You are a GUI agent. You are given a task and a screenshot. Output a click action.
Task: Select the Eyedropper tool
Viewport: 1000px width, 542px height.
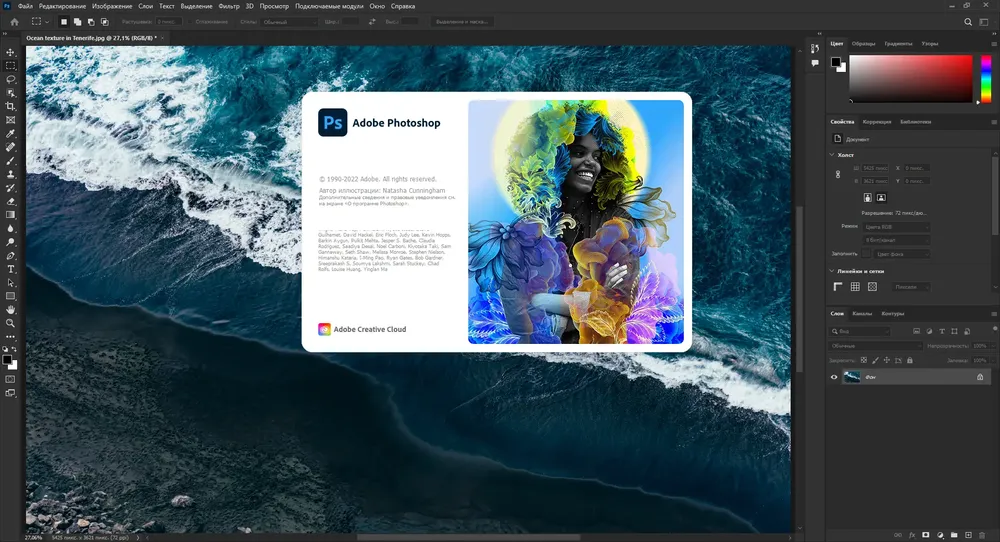point(10,134)
